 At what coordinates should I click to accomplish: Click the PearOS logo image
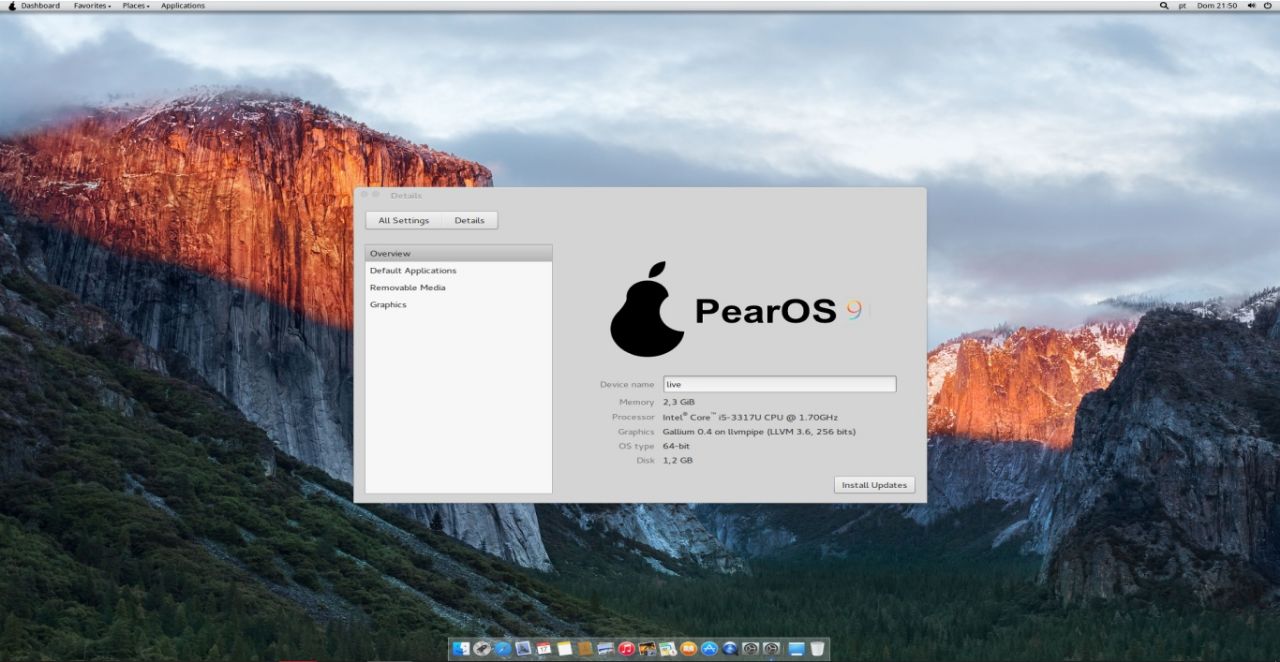tap(737, 310)
